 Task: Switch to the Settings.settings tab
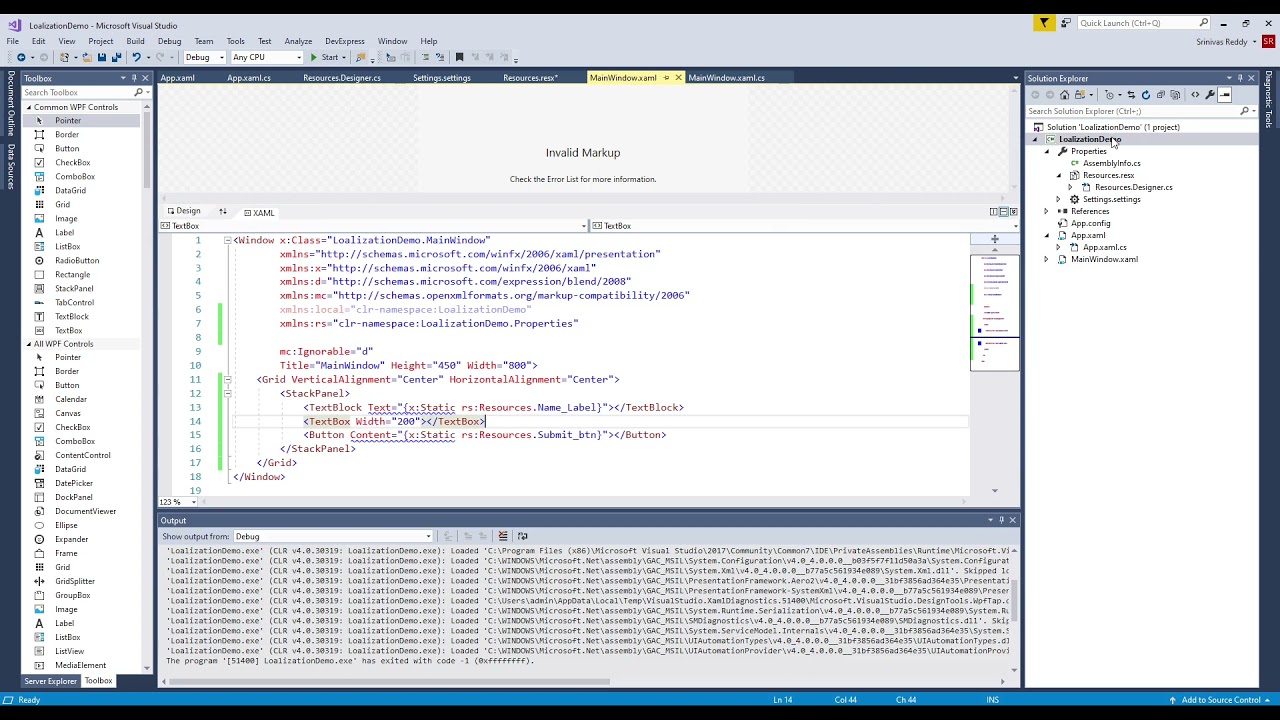point(441,78)
